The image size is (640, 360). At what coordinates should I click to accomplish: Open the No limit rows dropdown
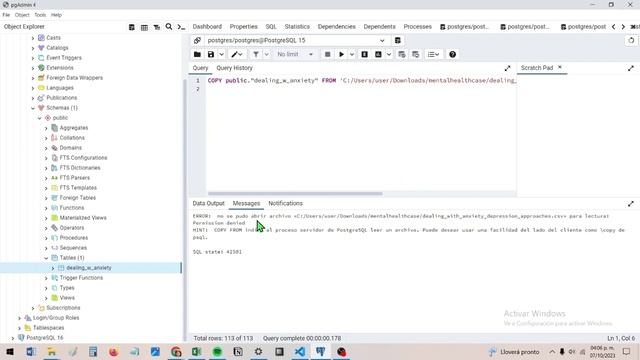[x=295, y=54]
